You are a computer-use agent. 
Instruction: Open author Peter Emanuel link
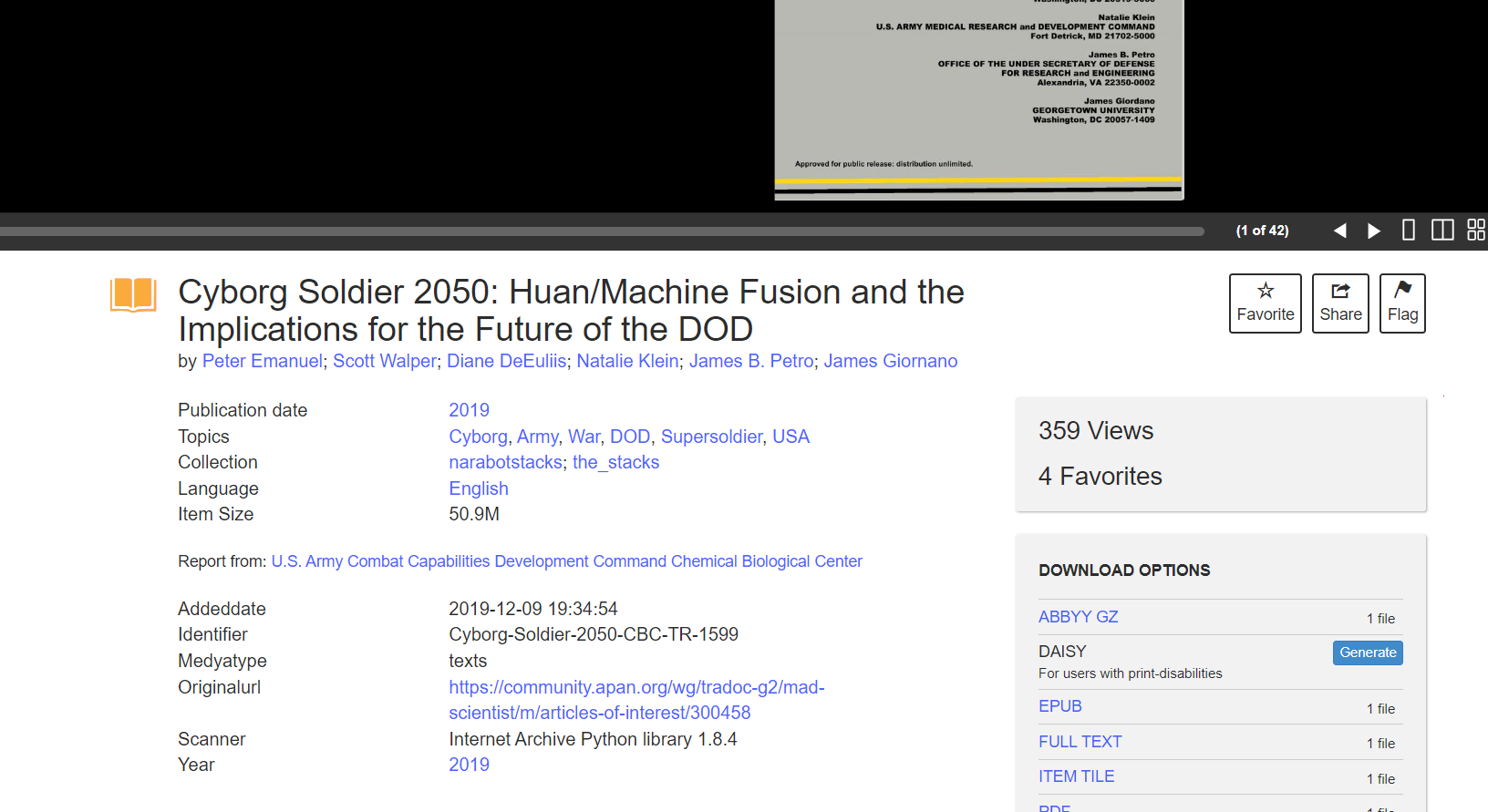pyautogui.click(x=263, y=361)
